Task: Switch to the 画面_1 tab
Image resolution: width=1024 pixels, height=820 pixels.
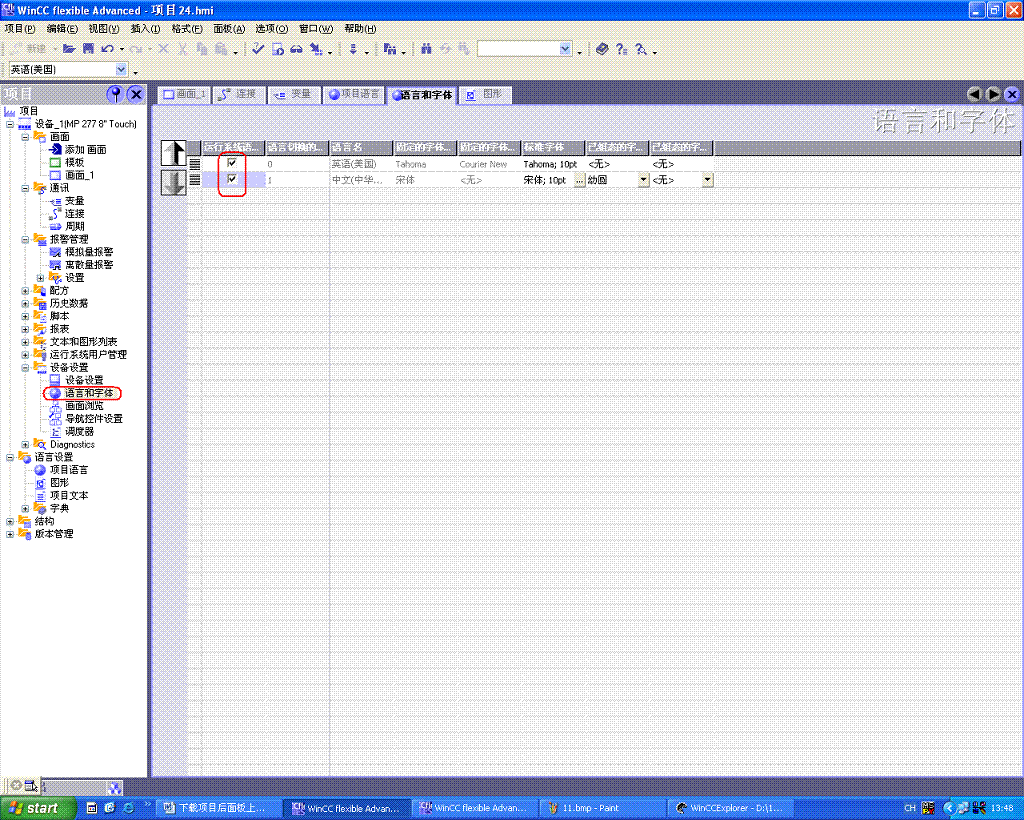Action: 184,95
